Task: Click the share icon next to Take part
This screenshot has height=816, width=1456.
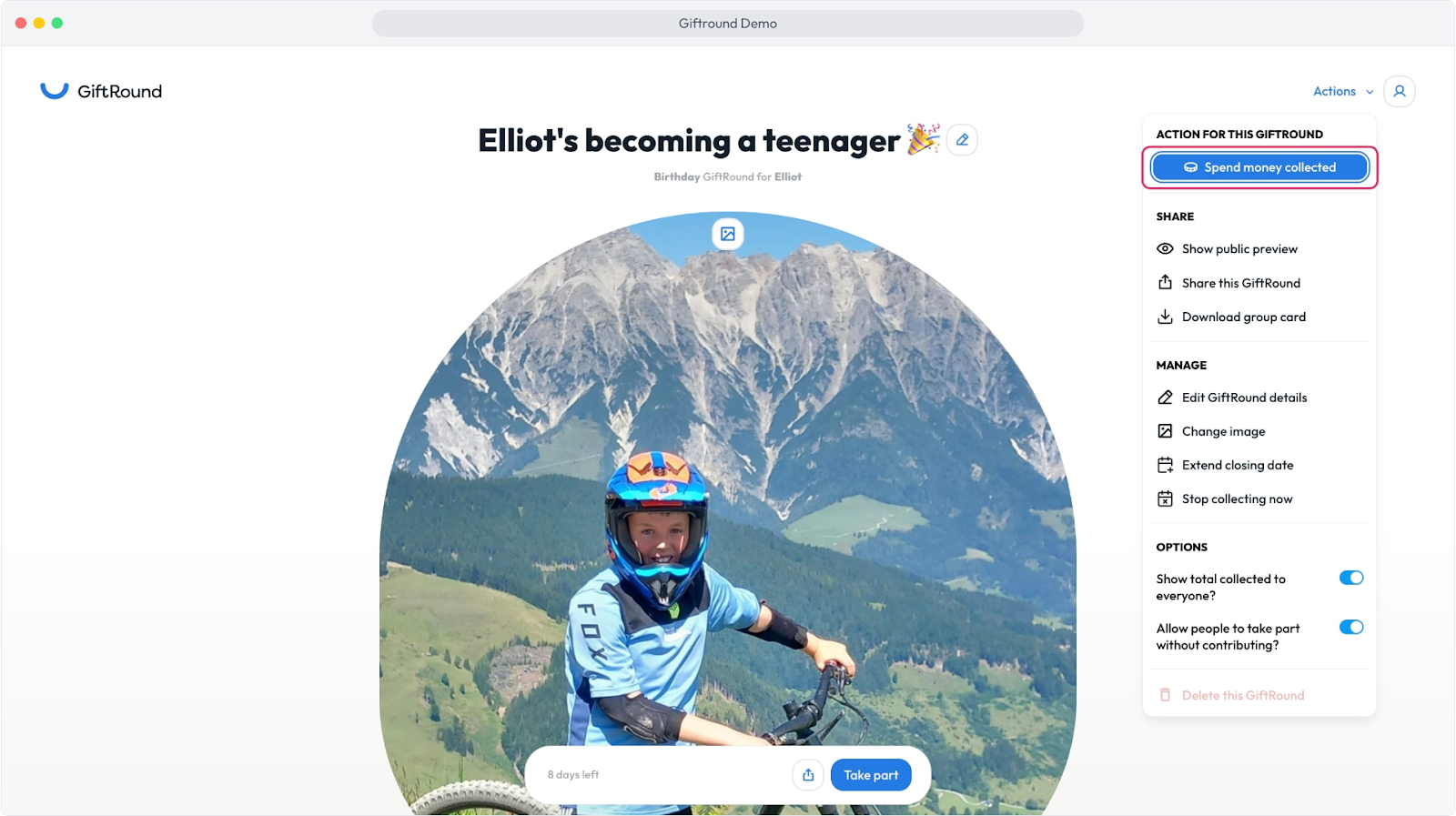Action: click(808, 775)
